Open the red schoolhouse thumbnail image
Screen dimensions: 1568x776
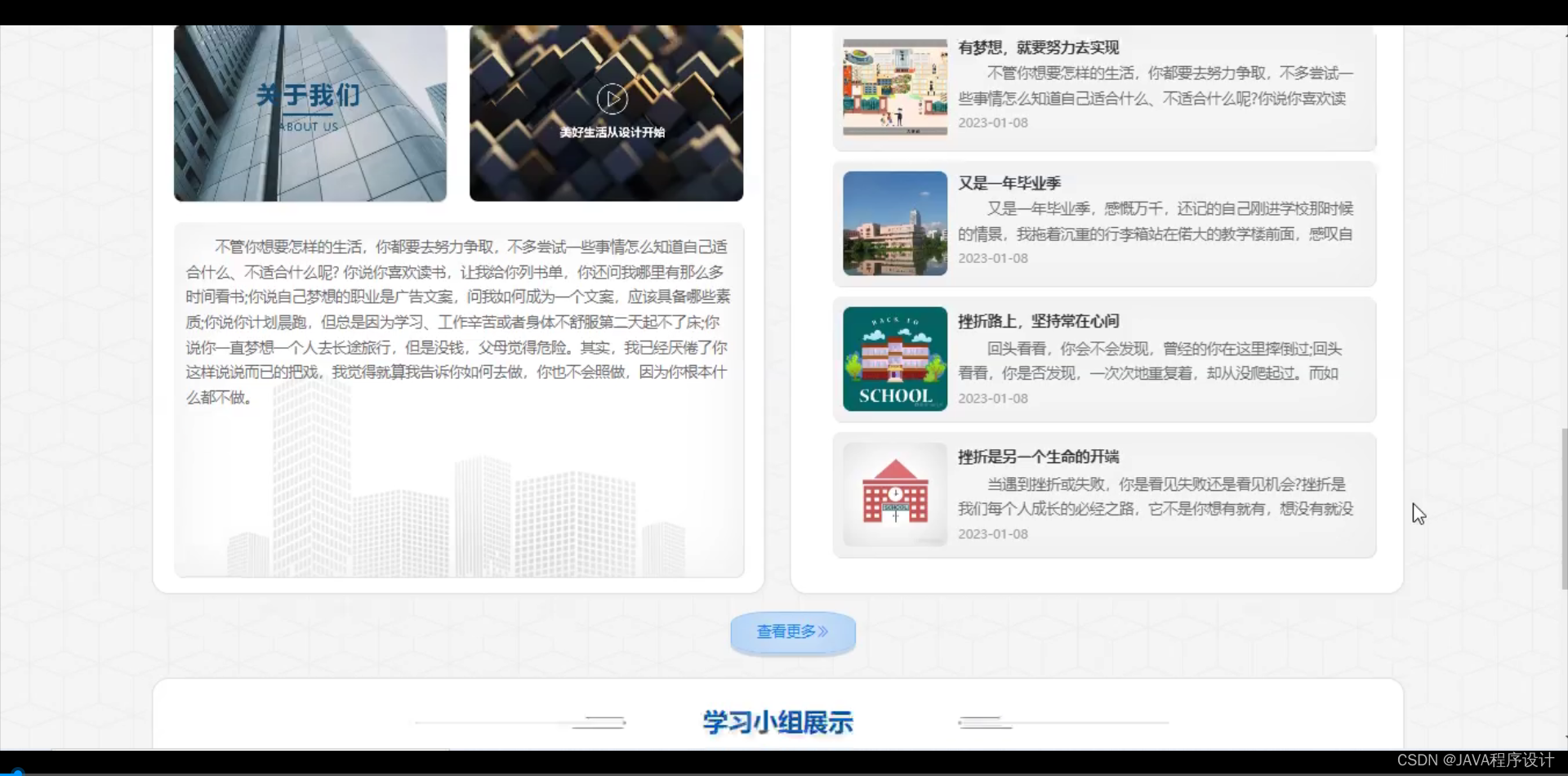pos(894,494)
